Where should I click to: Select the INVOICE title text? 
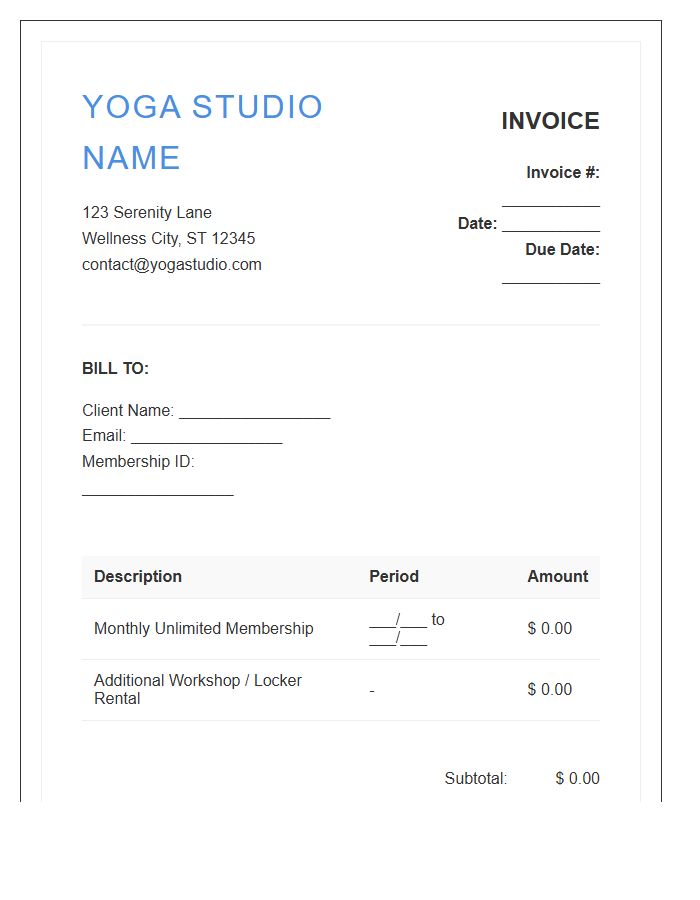coord(550,121)
